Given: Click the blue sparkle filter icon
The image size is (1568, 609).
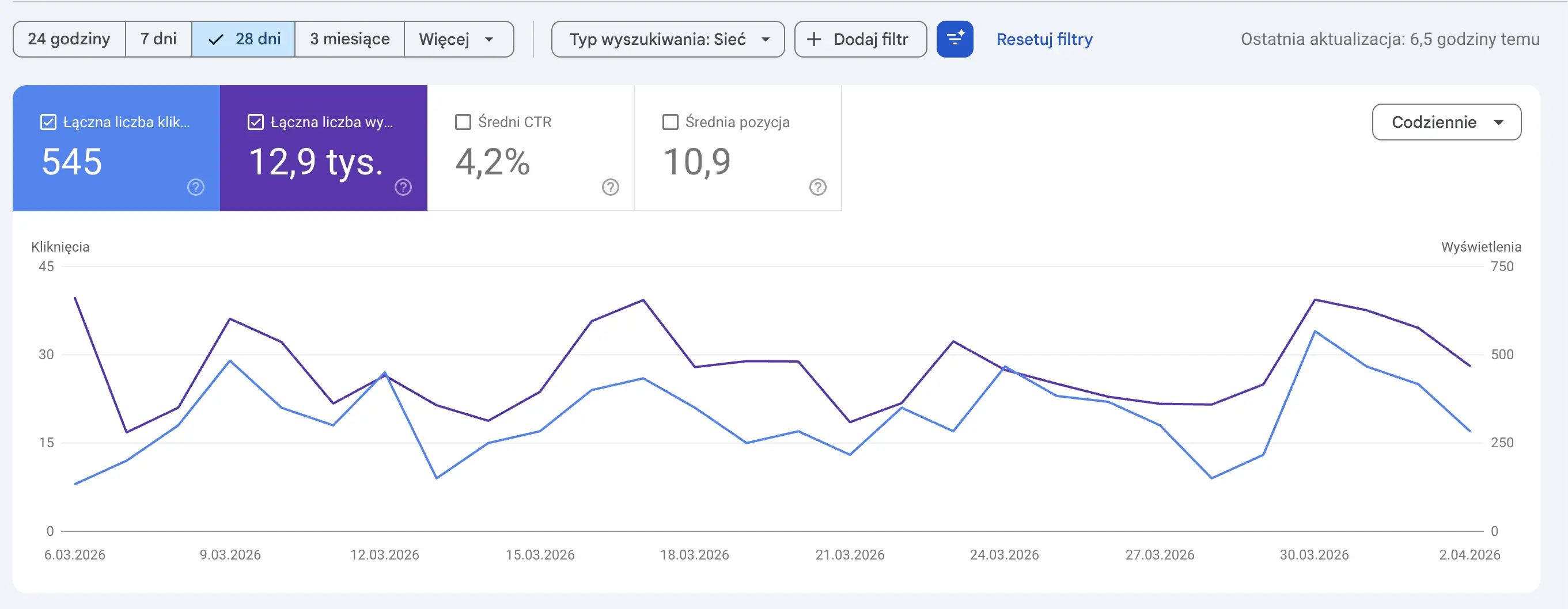Looking at the screenshot, I should (x=955, y=39).
